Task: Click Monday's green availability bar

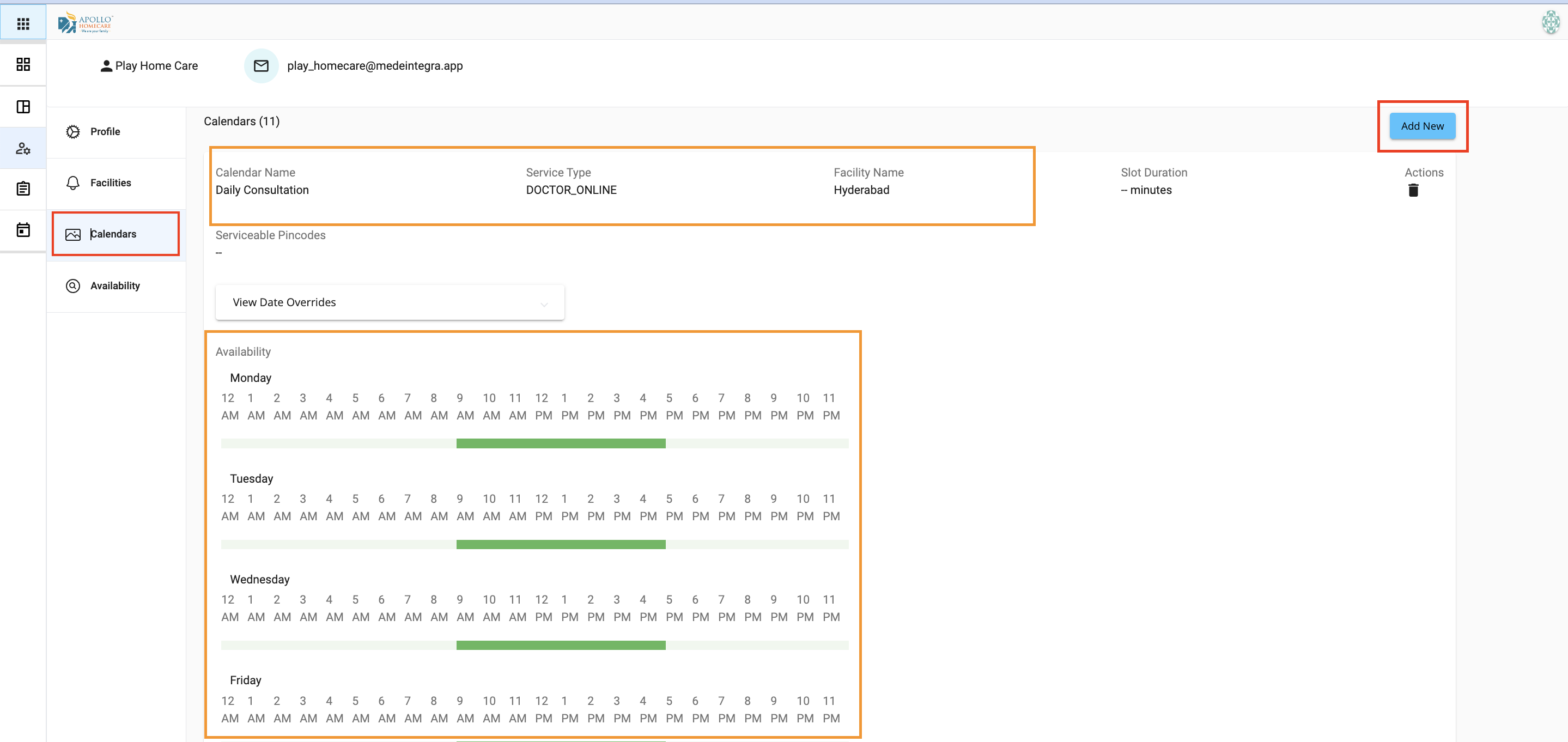Action: [561, 444]
